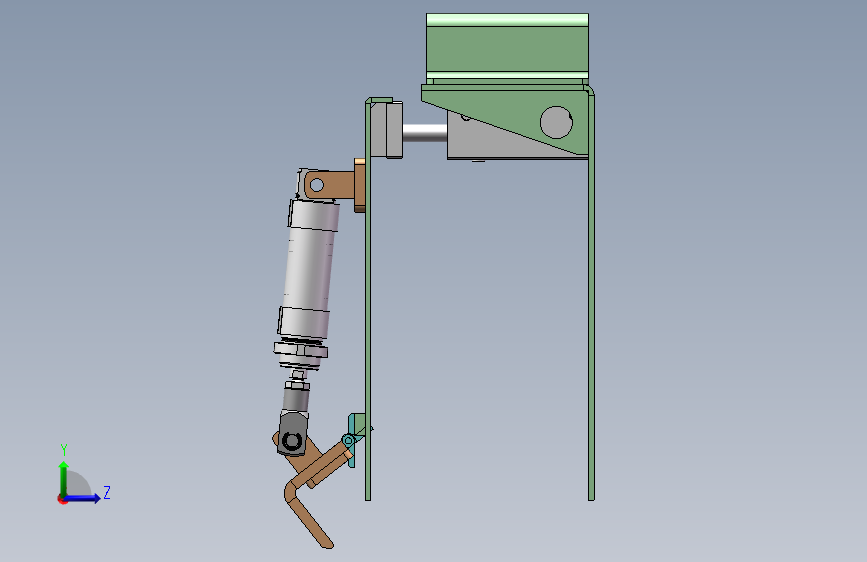Screen dimensions: 867x562
Task: Select the left vertical green plate
Action: pyautogui.click(x=368, y=301)
